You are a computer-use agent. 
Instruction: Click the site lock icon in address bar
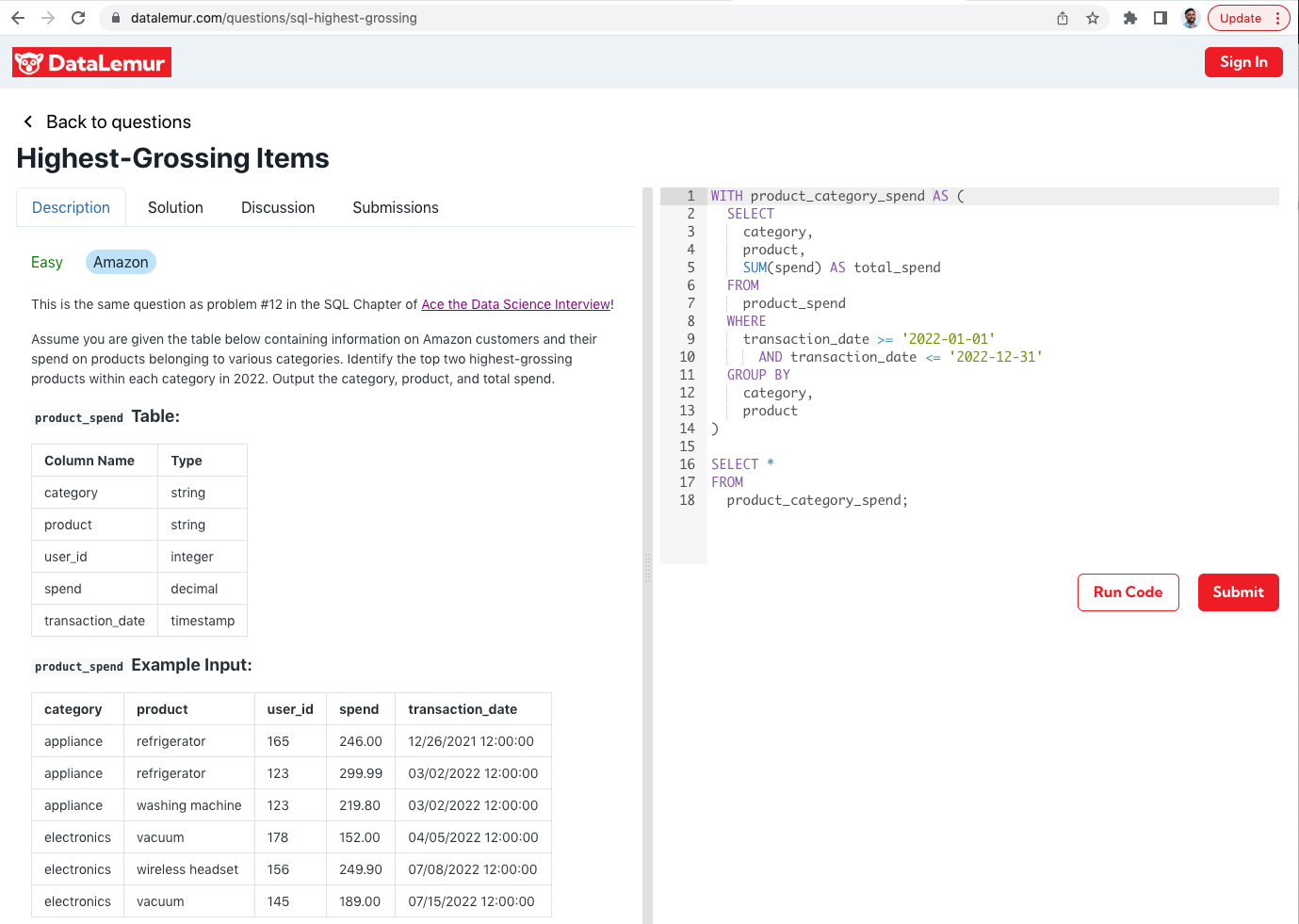point(116,18)
